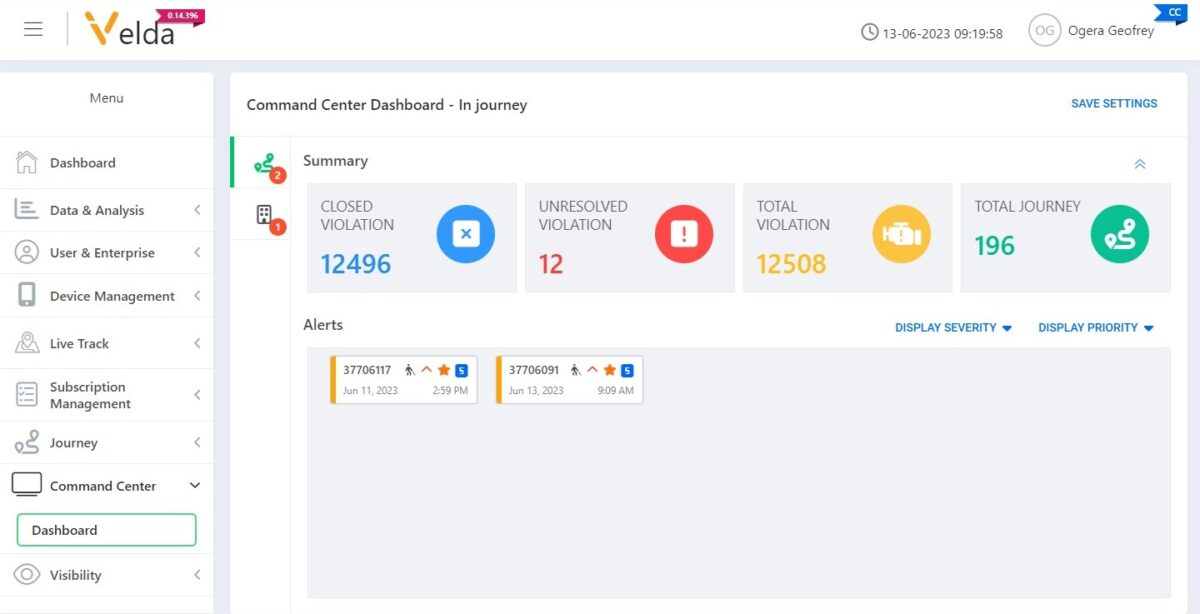The width and height of the screenshot is (1200, 614).
Task: Click the OG user avatar
Action: pyautogui.click(x=1044, y=31)
